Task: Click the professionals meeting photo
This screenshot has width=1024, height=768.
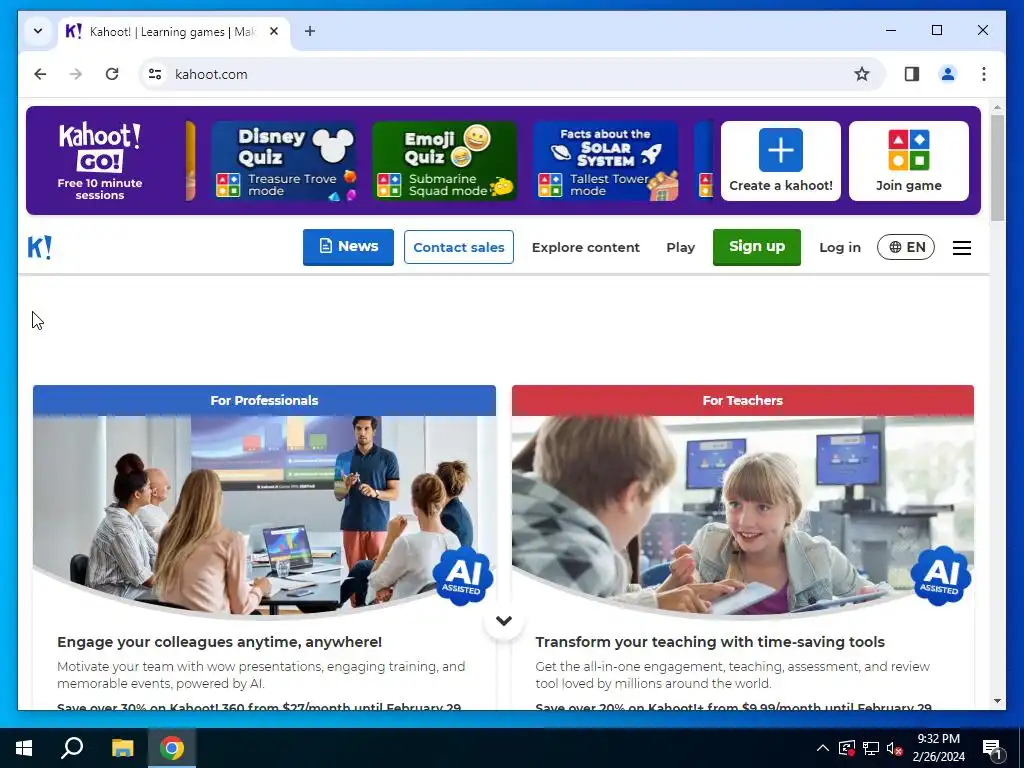Action: pyautogui.click(x=264, y=515)
